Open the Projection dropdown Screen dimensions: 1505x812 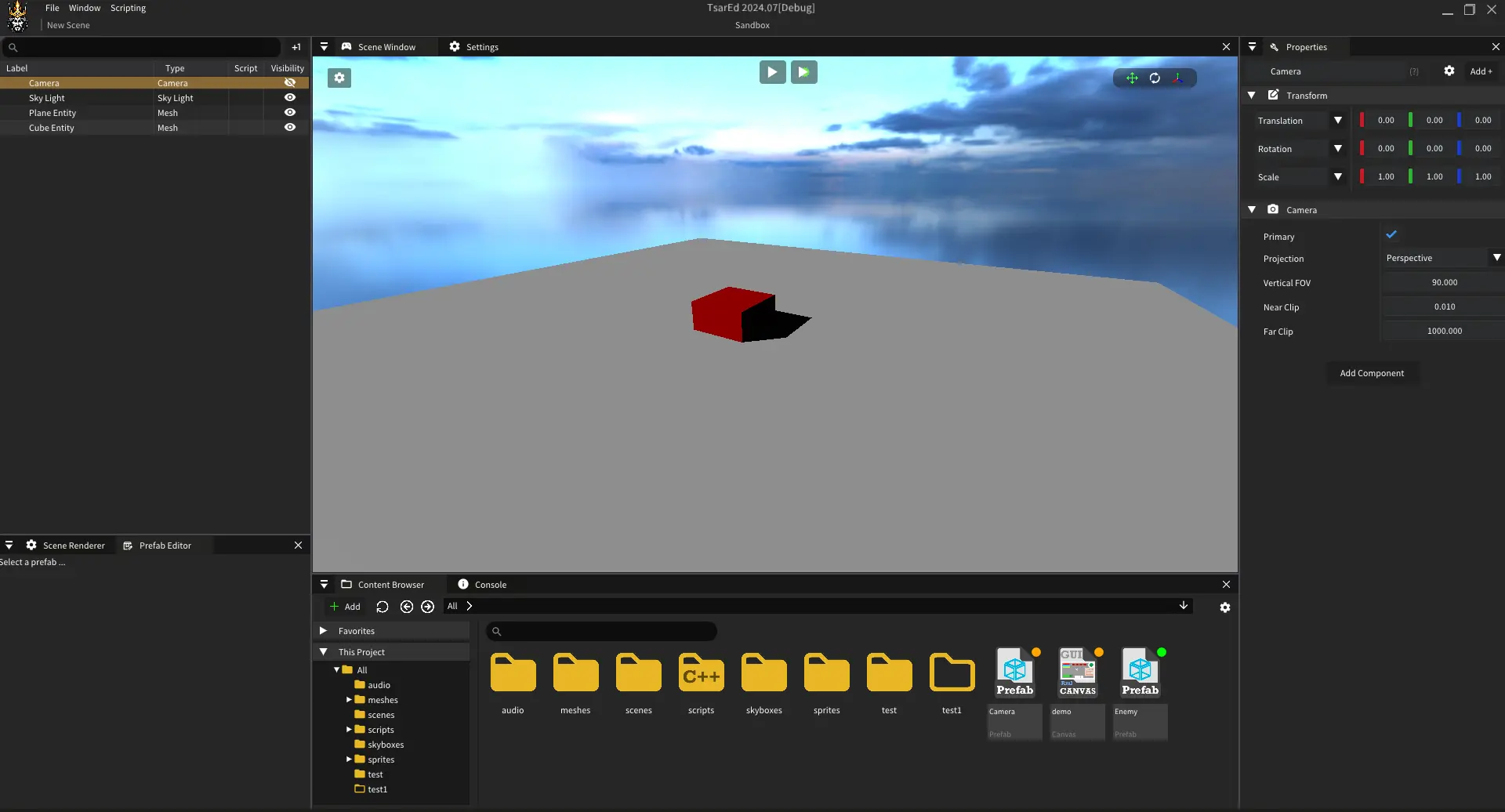[x=1442, y=258]
